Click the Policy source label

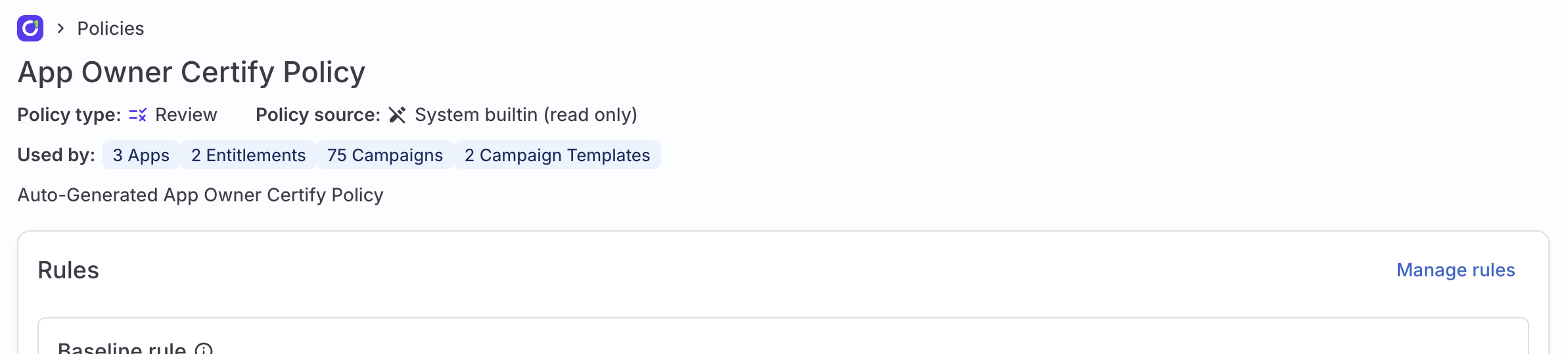[x=318, y=115]
